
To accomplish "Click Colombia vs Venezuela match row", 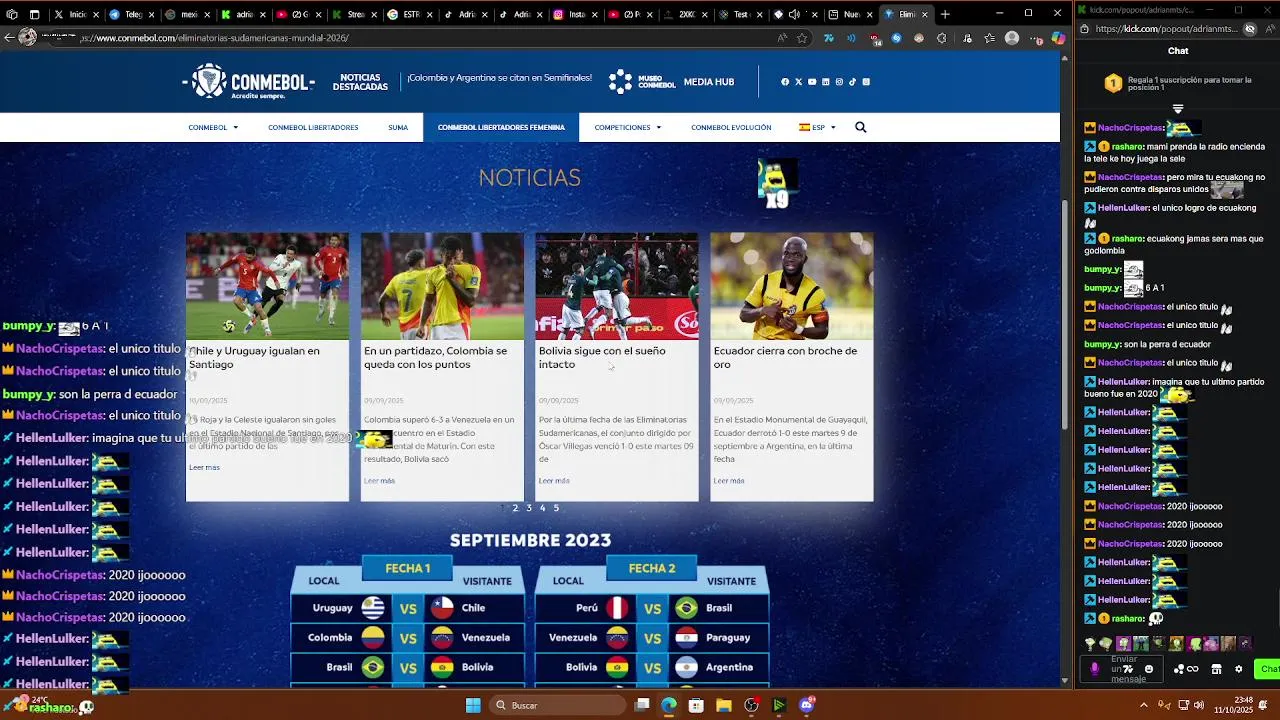I will [x=407, y=637].
